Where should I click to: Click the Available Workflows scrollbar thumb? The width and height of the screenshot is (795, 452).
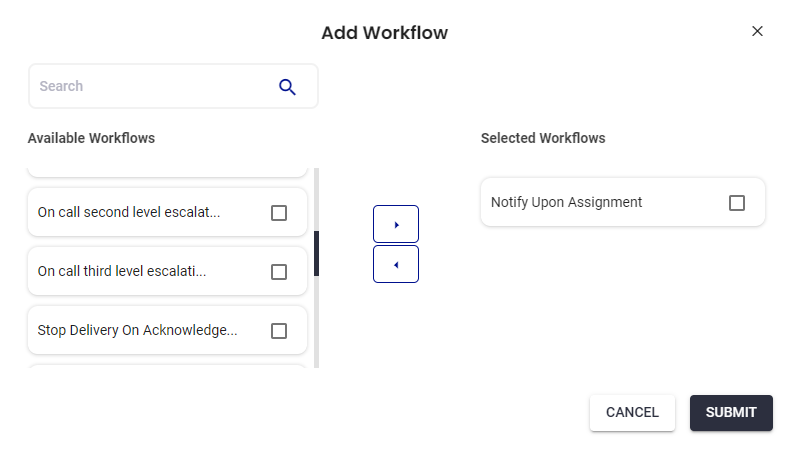[316, 253]
